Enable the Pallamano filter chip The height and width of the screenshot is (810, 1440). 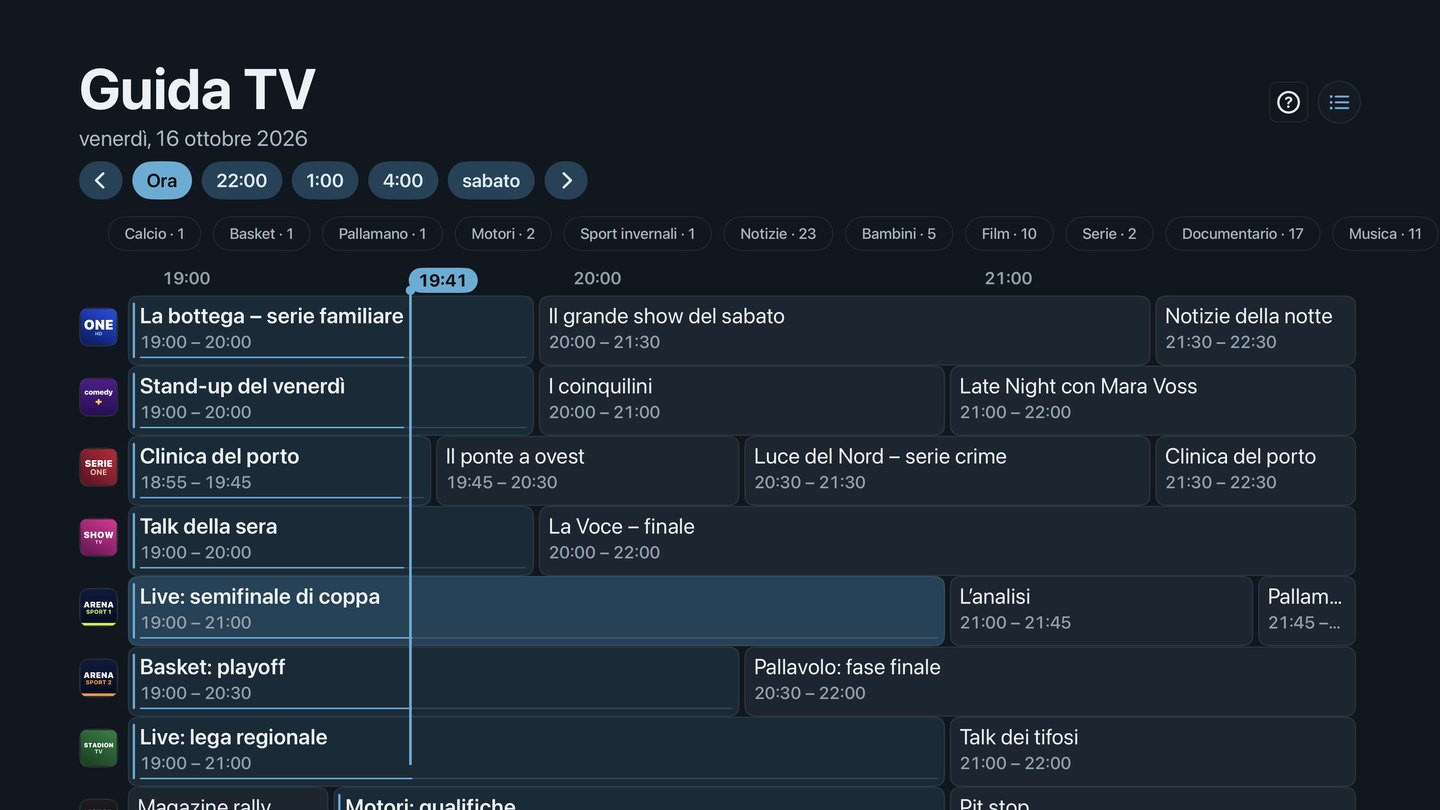pyautogui.click(x=382, y=233)
